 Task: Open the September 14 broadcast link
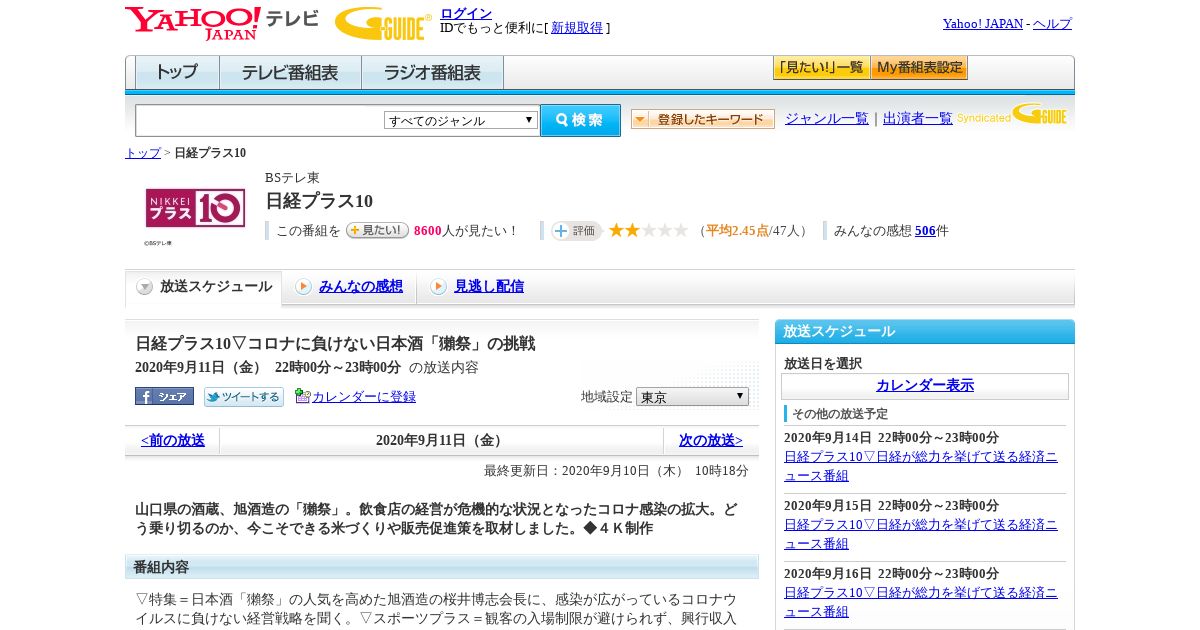(x=920, y=466)
